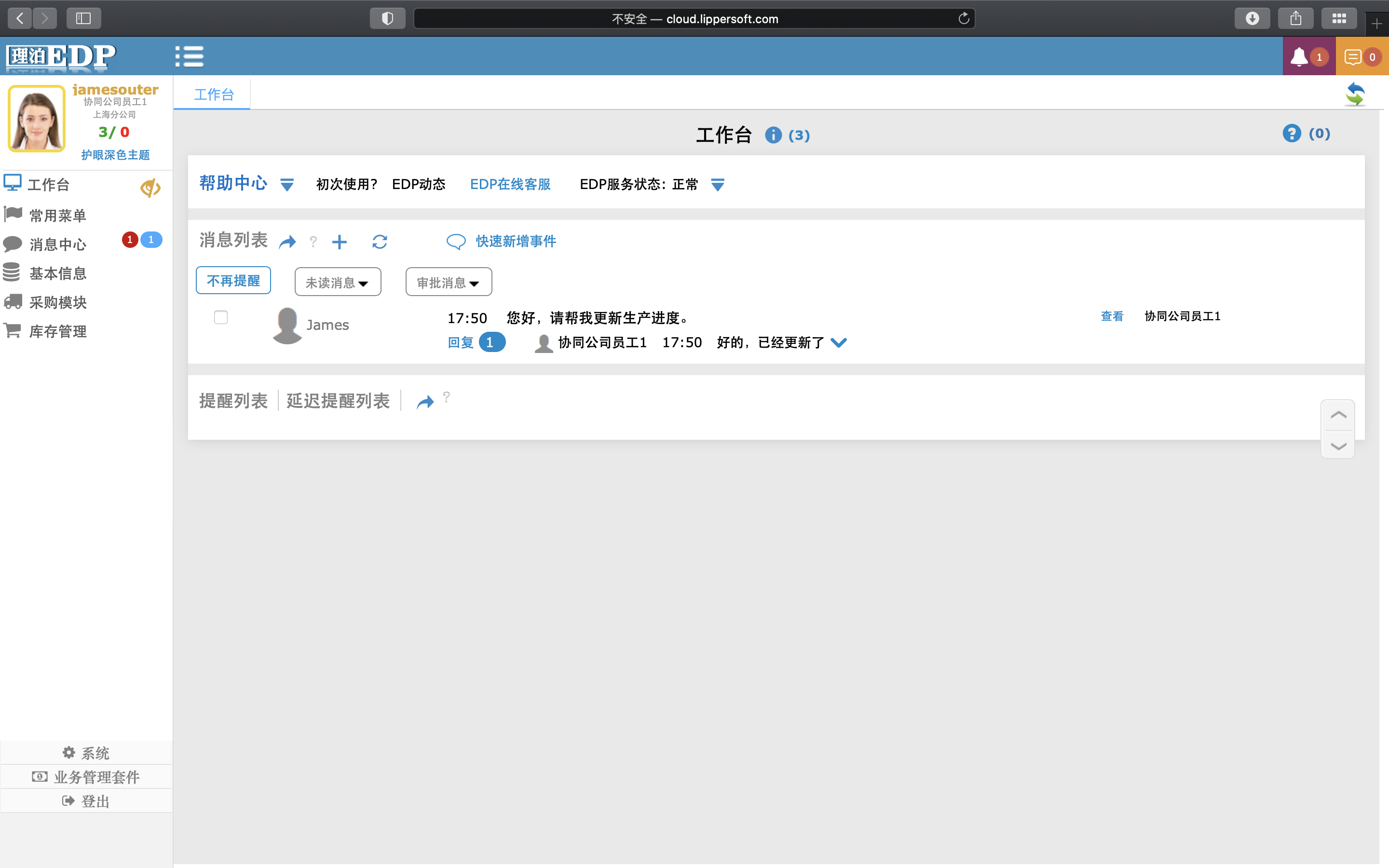Viewport: 1389px width, 868px height.
Task: Open the 未读消息 dropdown
Action: (338, 282)
